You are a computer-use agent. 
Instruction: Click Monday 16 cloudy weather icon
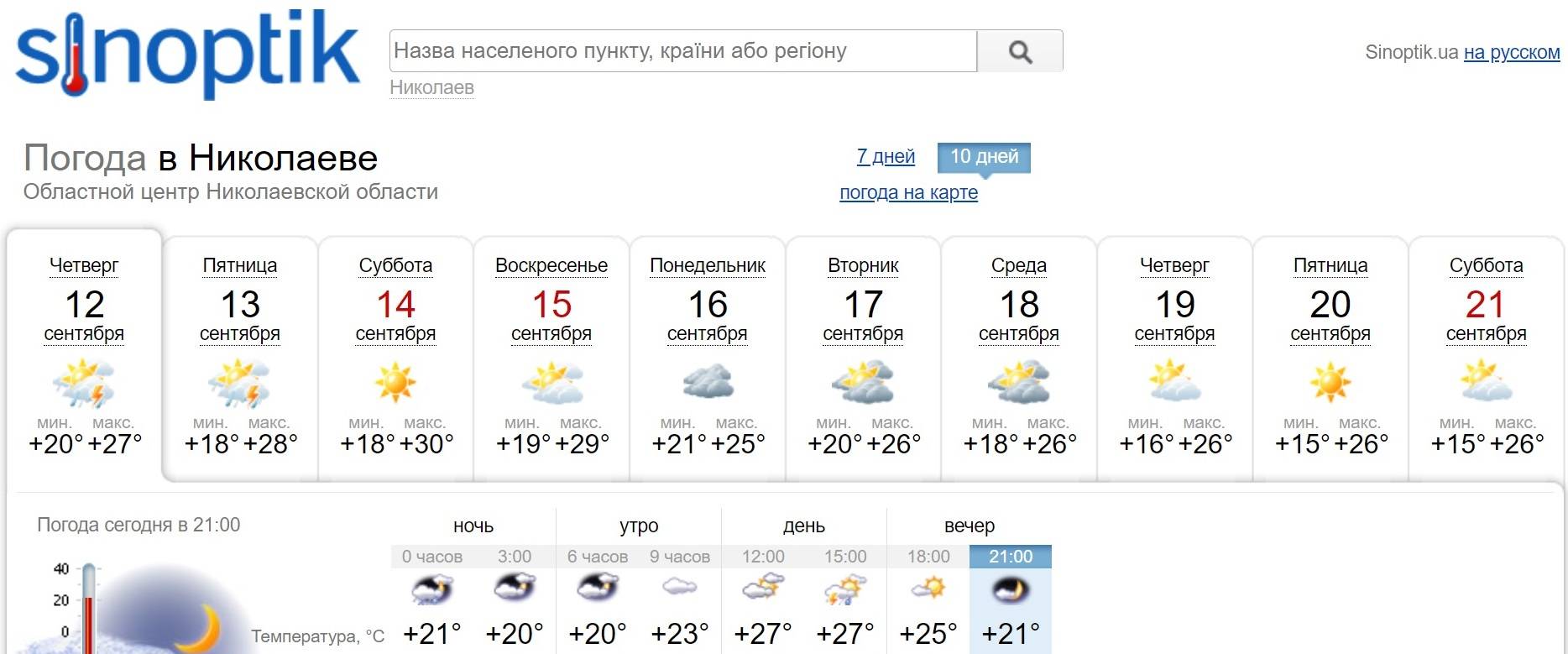[x=708, y=383]
